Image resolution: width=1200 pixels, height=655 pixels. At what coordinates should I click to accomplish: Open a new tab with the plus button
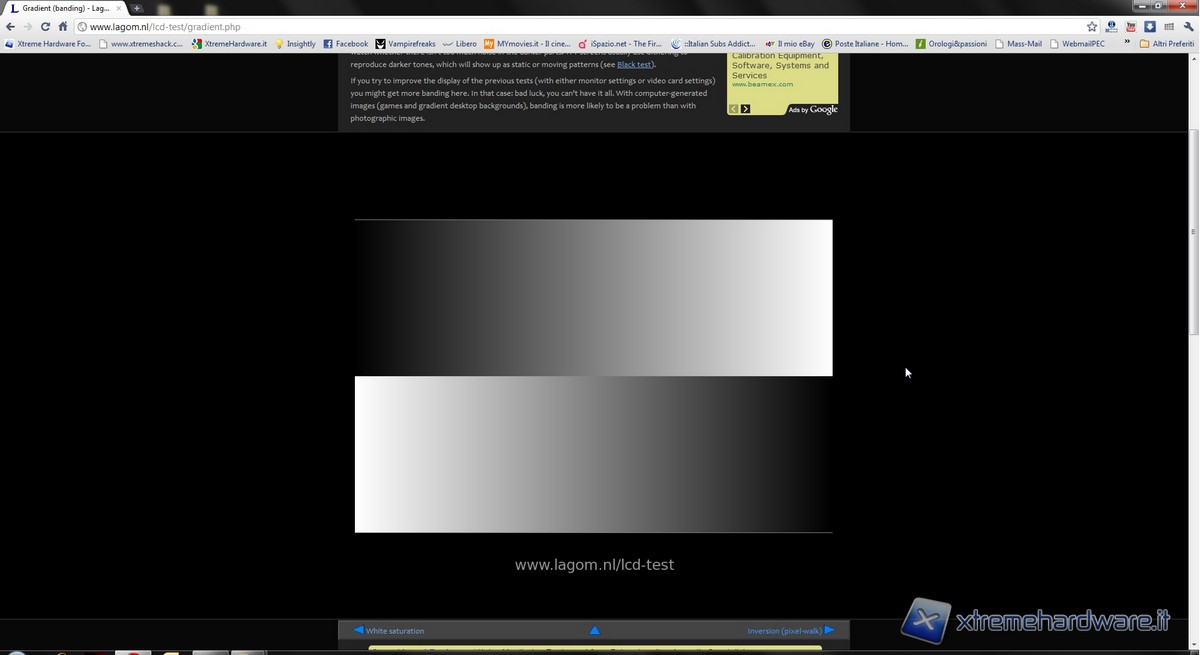(x=137, y=8)
